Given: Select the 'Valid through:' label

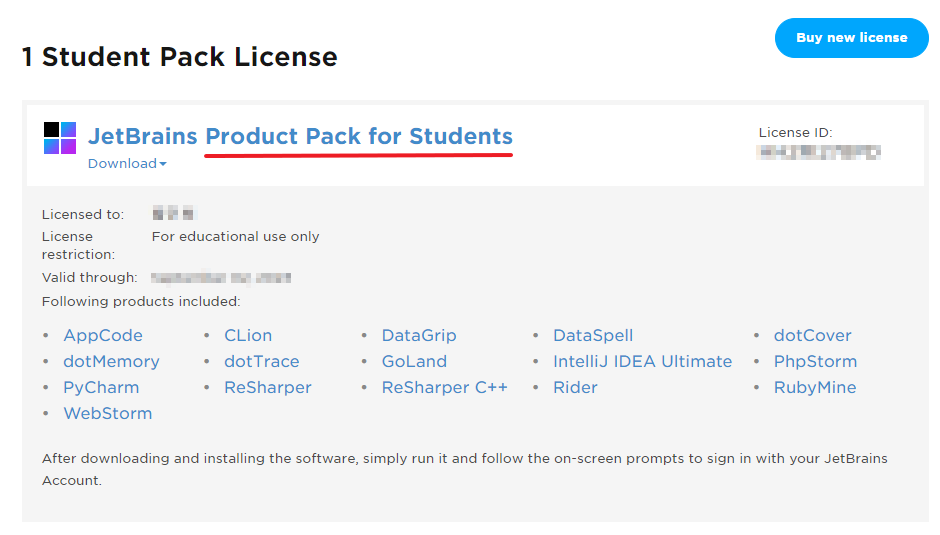Looking at the screenshot, I should tap(89, 278).
